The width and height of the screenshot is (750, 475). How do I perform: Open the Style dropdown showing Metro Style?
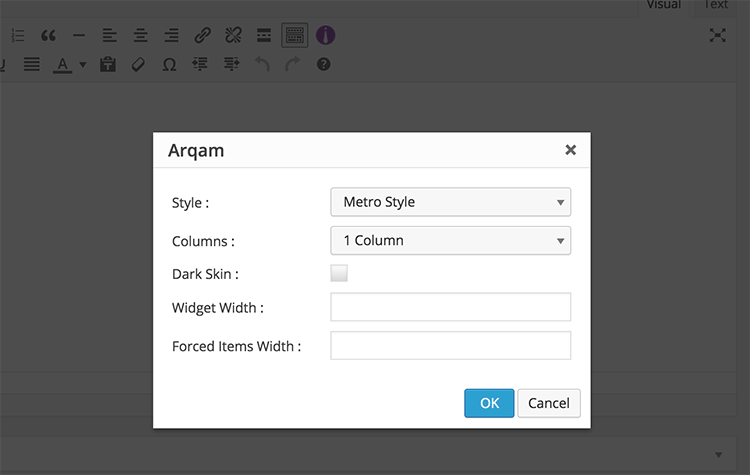pyautogui.click(x=451, y=202)
